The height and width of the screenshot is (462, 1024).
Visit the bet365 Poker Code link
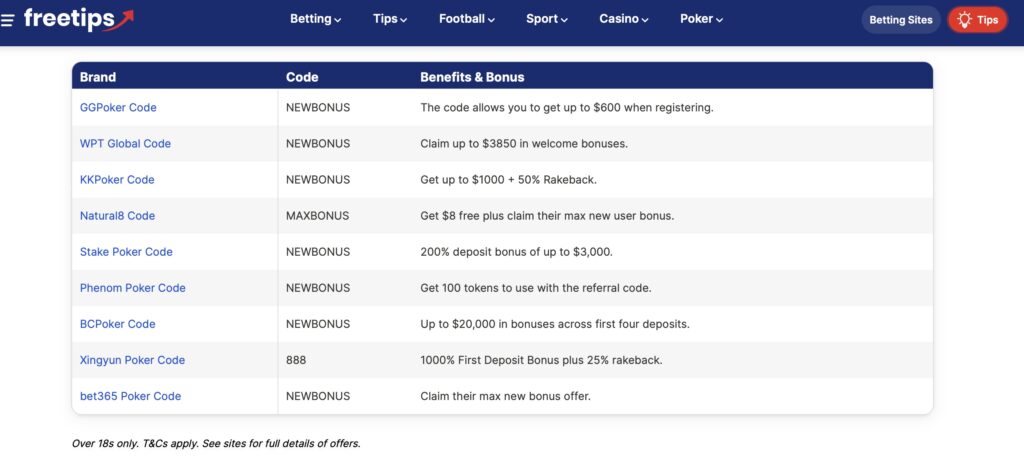click(x=131, y=396)
